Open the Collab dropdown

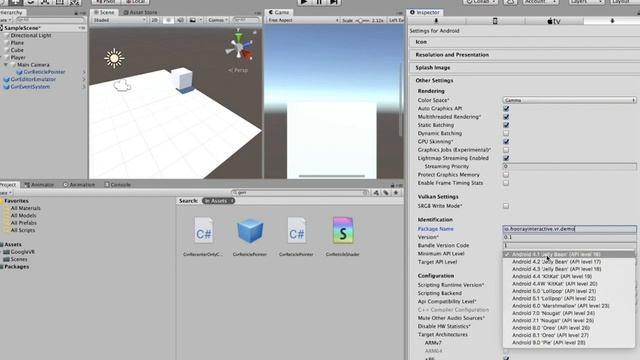[x=480, y=2]
